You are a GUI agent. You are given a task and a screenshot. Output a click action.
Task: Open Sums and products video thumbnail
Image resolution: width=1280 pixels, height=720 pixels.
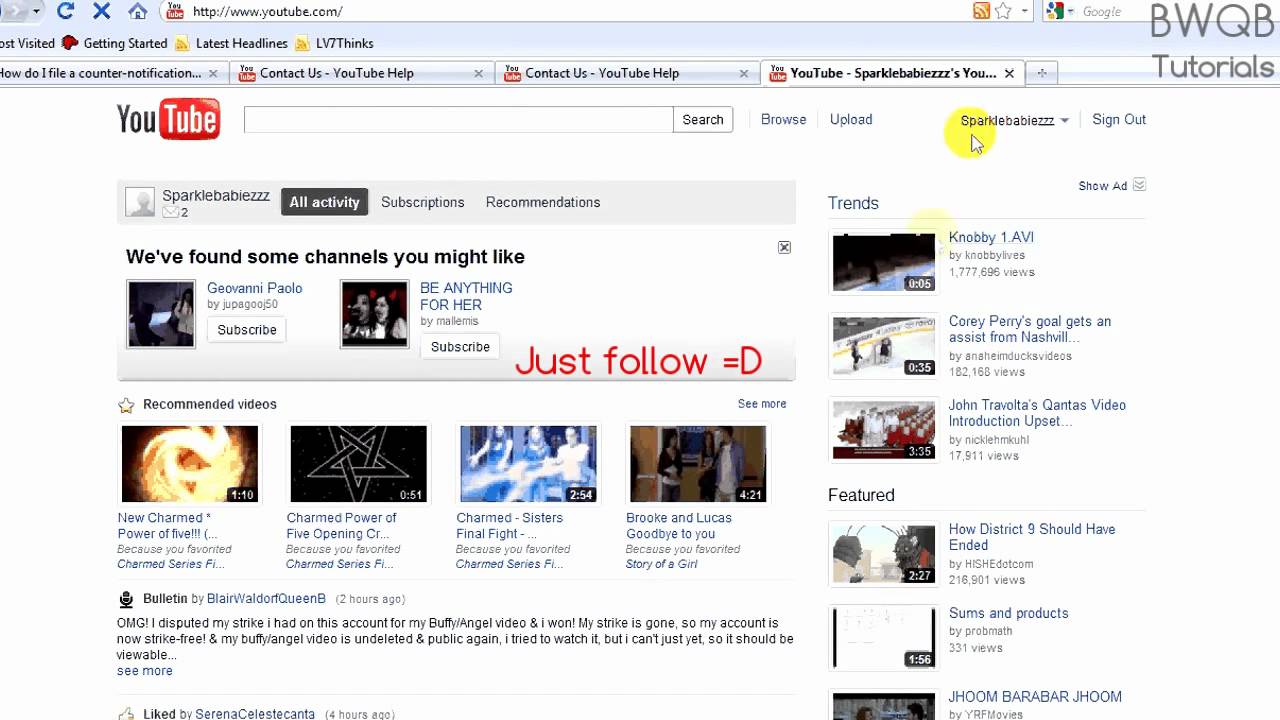coord(884,638)
